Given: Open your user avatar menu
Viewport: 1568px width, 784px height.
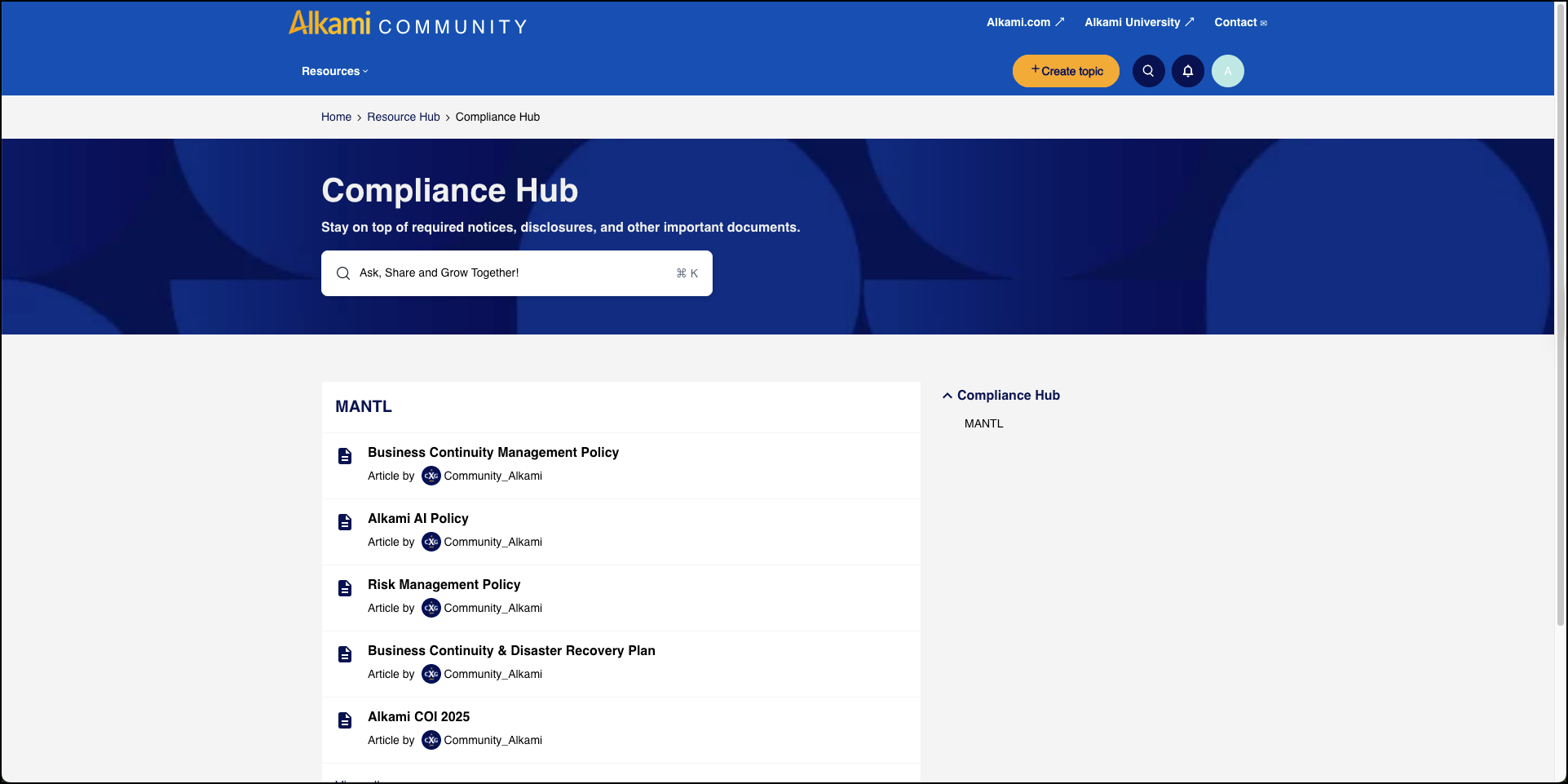Looking at the screenshot, I should (x=1227, y=71).
